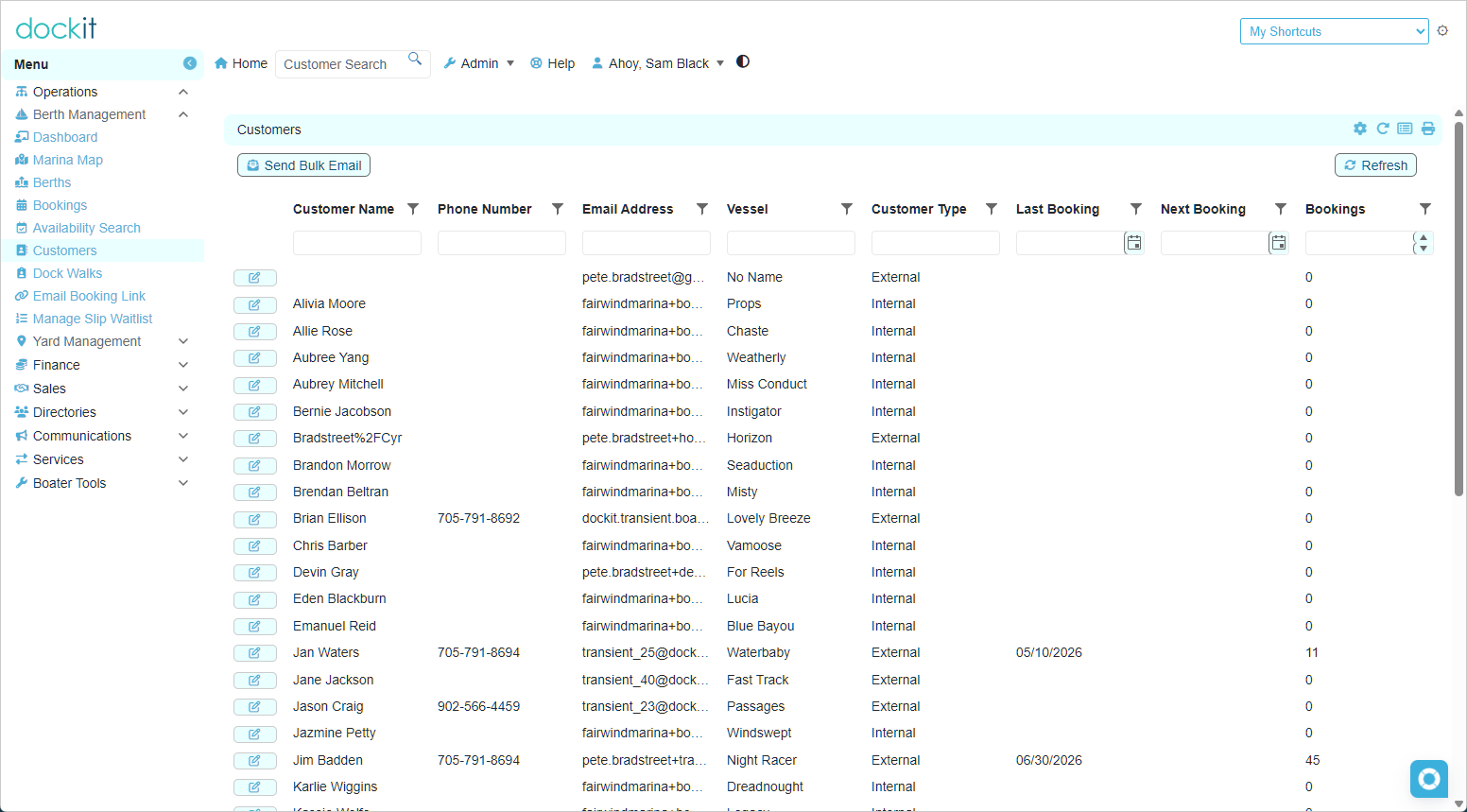This screenshot has width=1467, height=812.
Task: Open the Ahoy, Sam Black user menu
Action: 658,63
